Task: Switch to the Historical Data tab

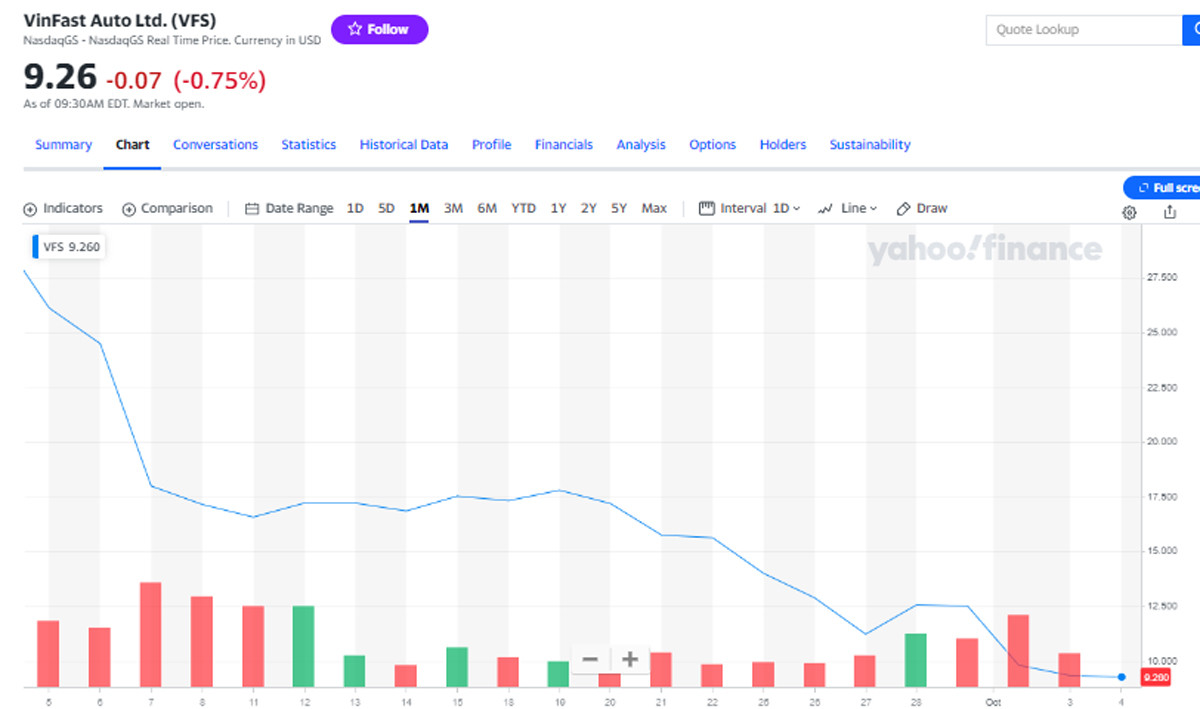Action: pyautogui.click(x=404, y=145)
